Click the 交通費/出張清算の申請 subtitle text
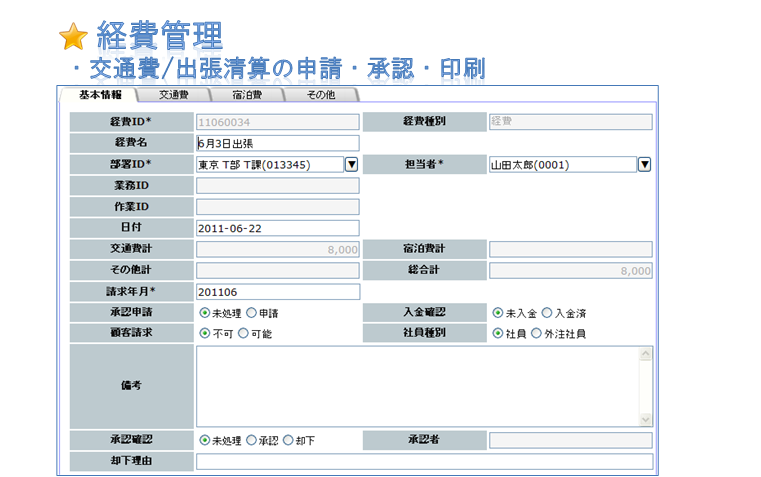 click(216, 68)
